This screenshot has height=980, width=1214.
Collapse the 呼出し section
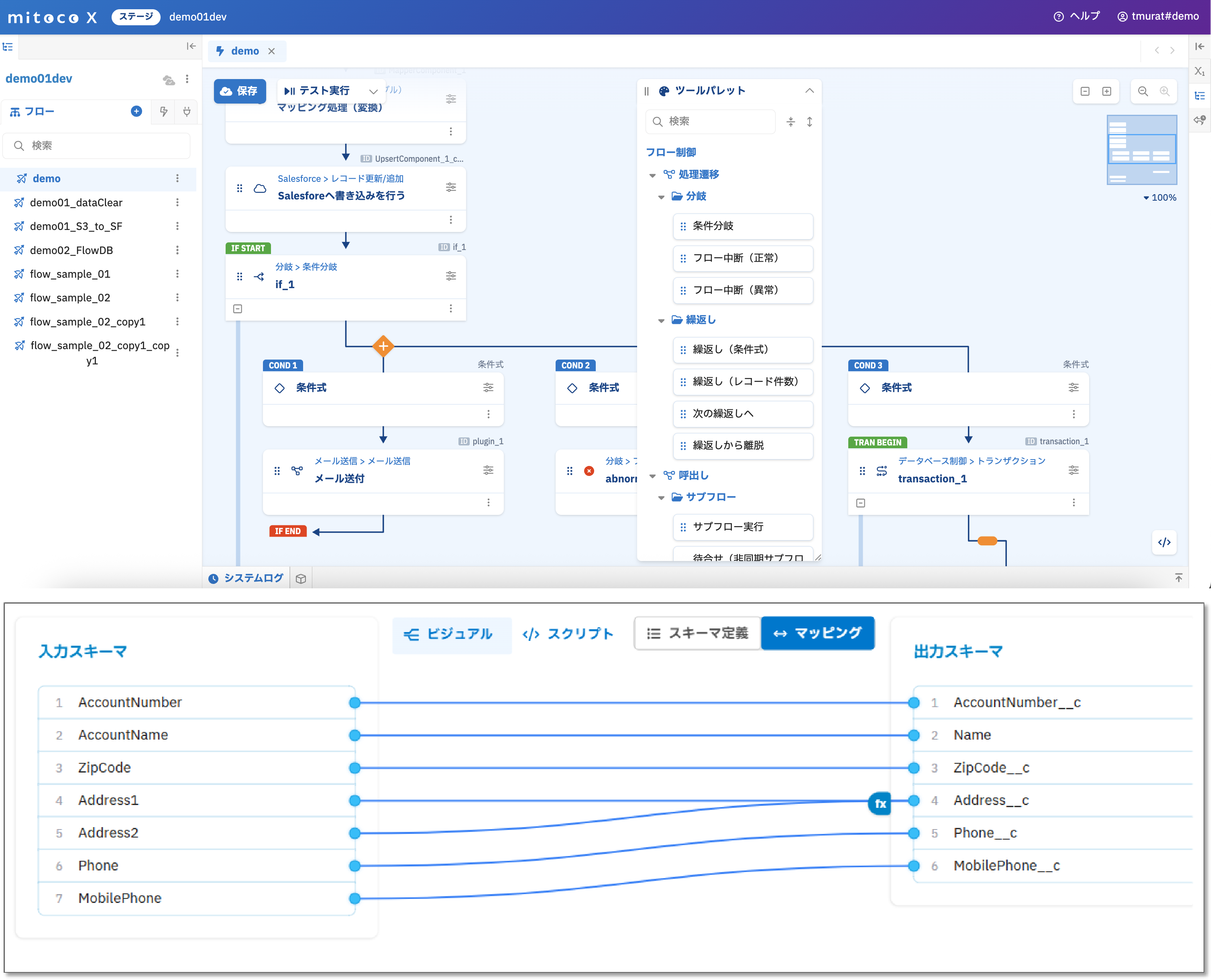click(653, 476)
